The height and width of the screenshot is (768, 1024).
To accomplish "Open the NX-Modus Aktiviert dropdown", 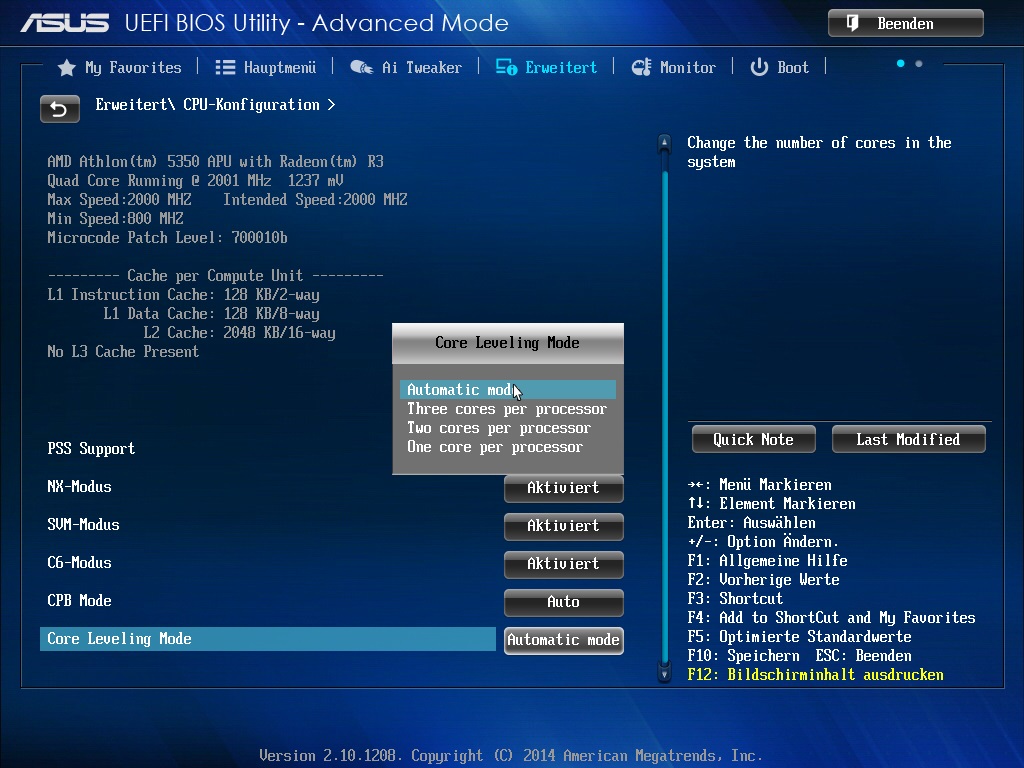I will click(564, 488).
